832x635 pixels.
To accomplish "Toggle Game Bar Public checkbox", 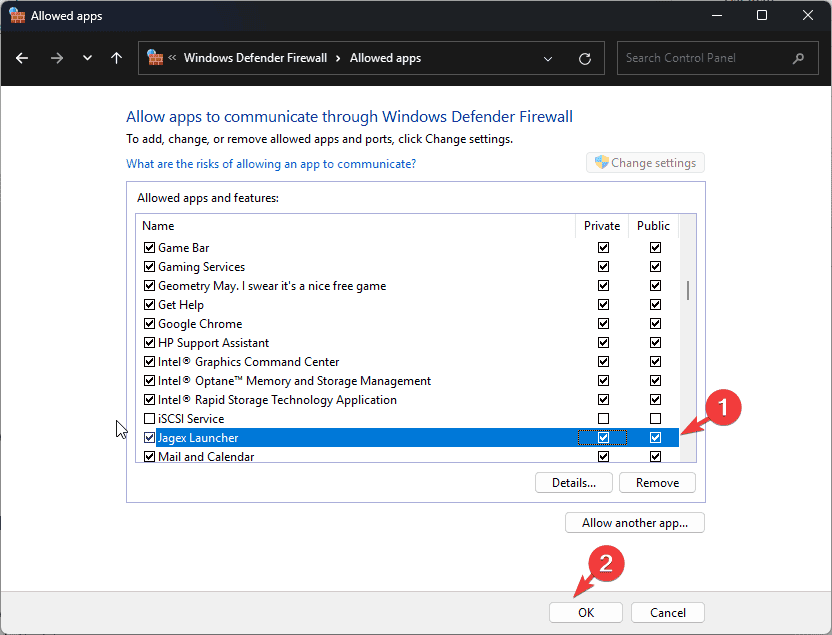I will (655, 248).
